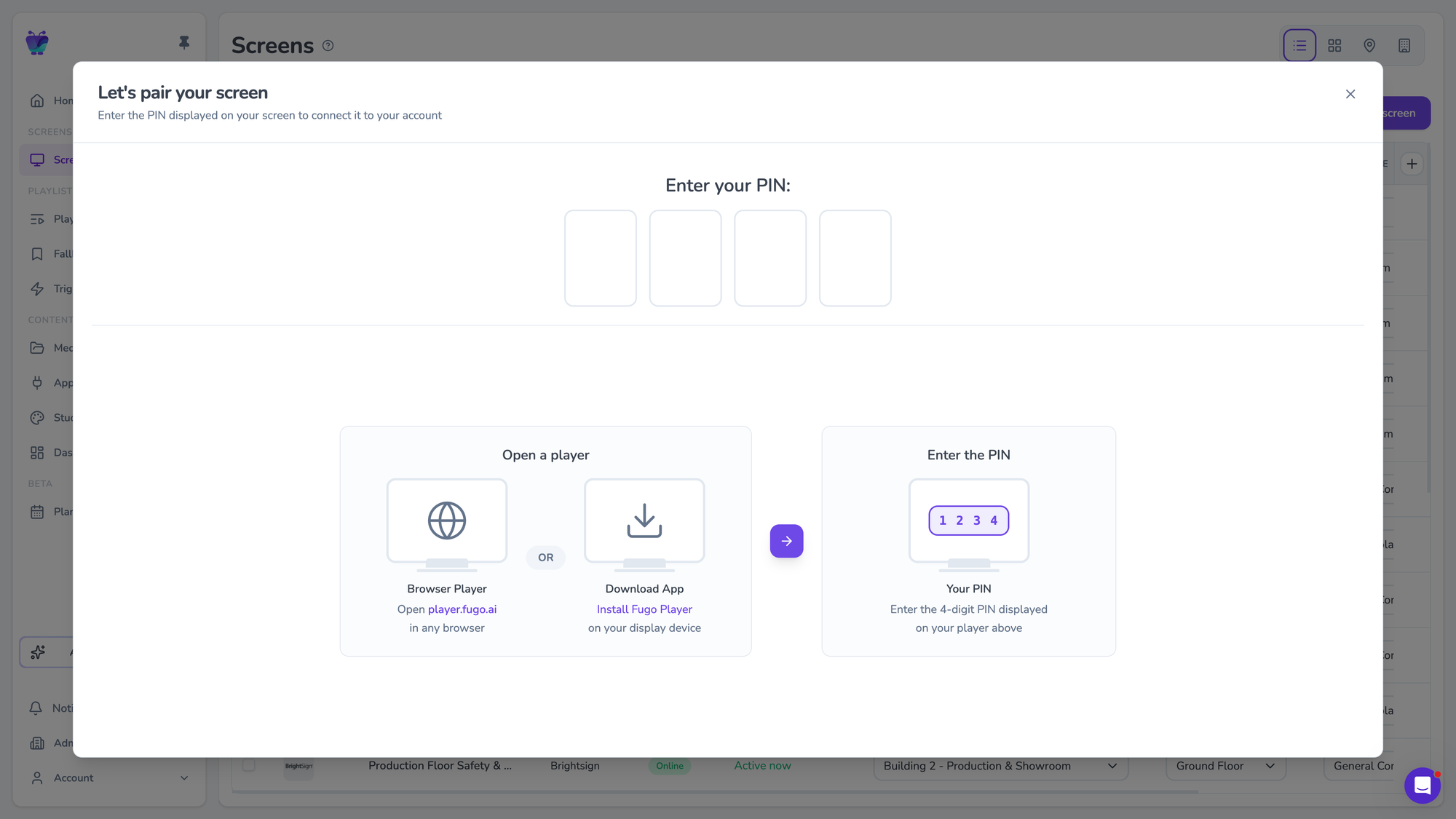Click the Brightsign thumbnail in the bottom row
Viewport: 1456px width, 819px height.
(x=298, y=767)
